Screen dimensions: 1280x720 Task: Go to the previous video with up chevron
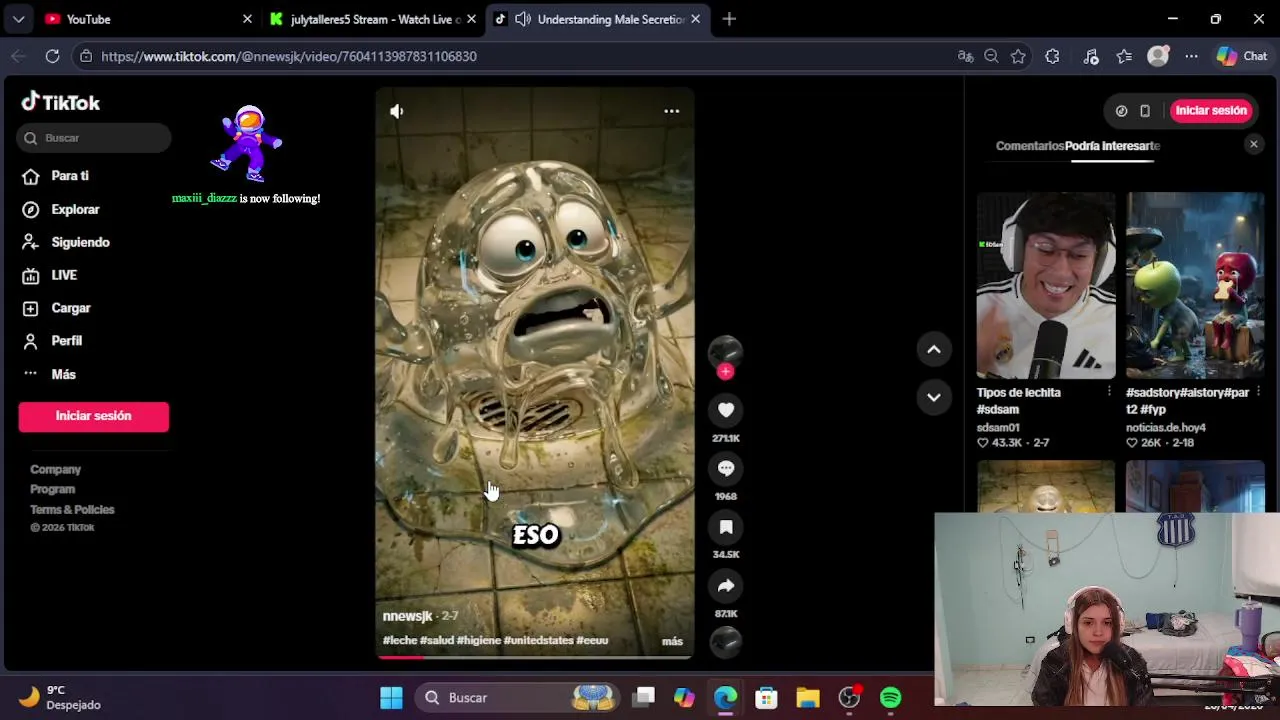point(934,349)
